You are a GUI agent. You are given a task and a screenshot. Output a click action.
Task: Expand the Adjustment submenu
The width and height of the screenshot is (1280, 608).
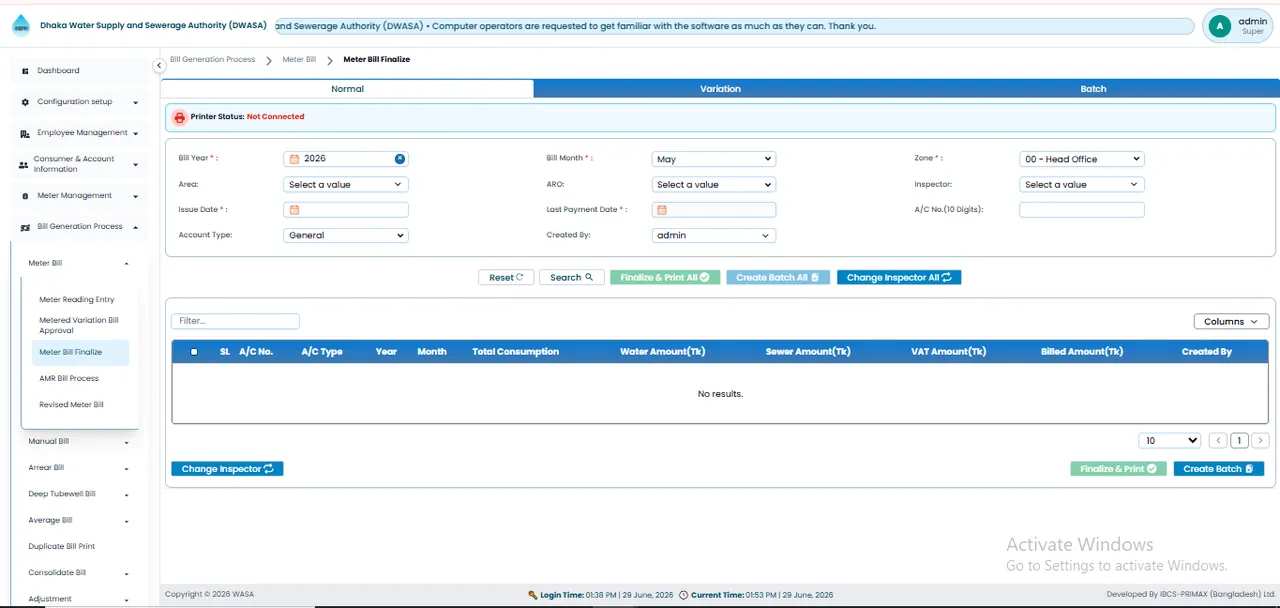126,600
